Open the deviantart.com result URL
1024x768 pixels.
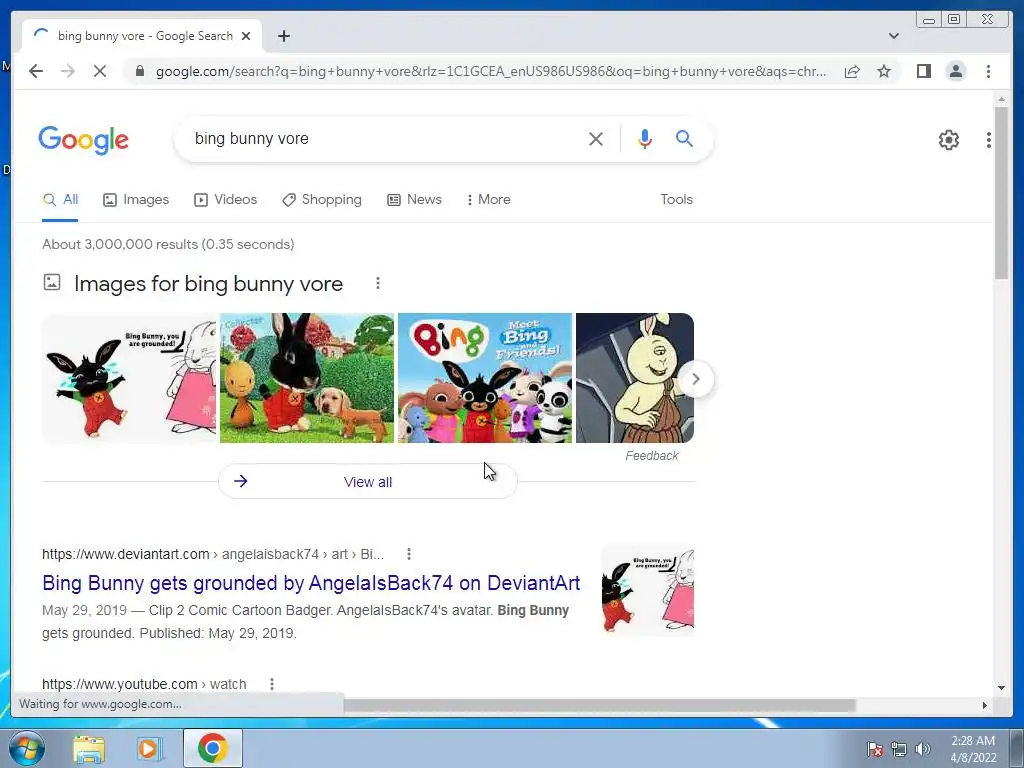coord(213,554)
